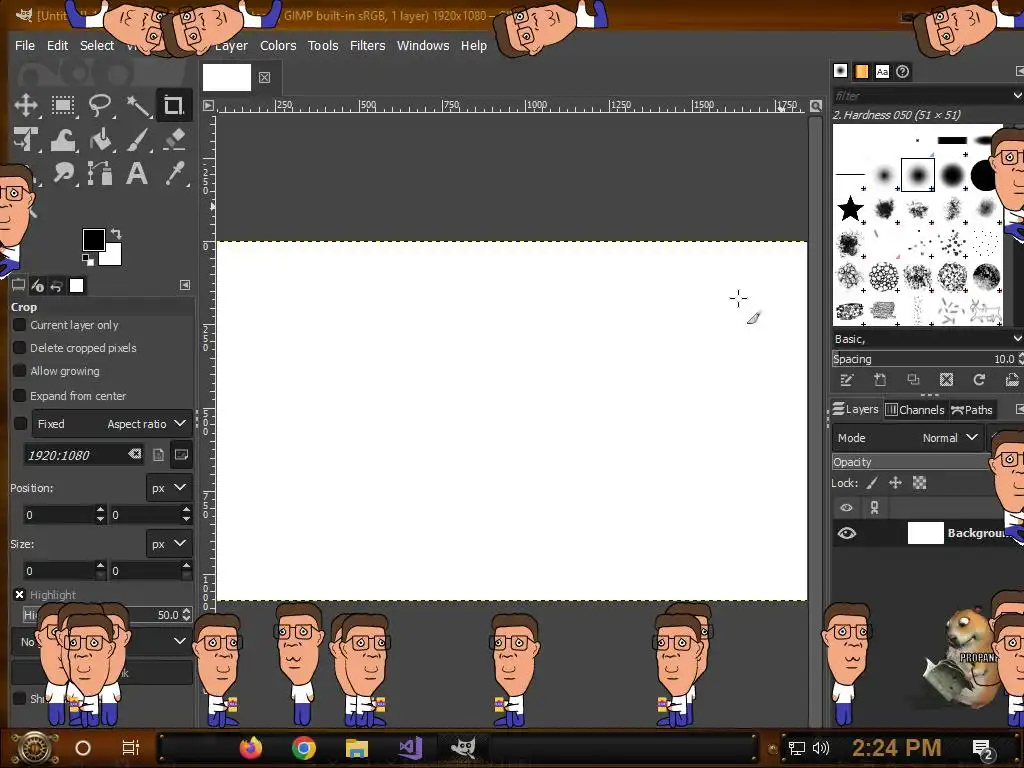Select the Unified Transform tool
This screenshot has width=1024, height=768.
(x=26, y=140)
